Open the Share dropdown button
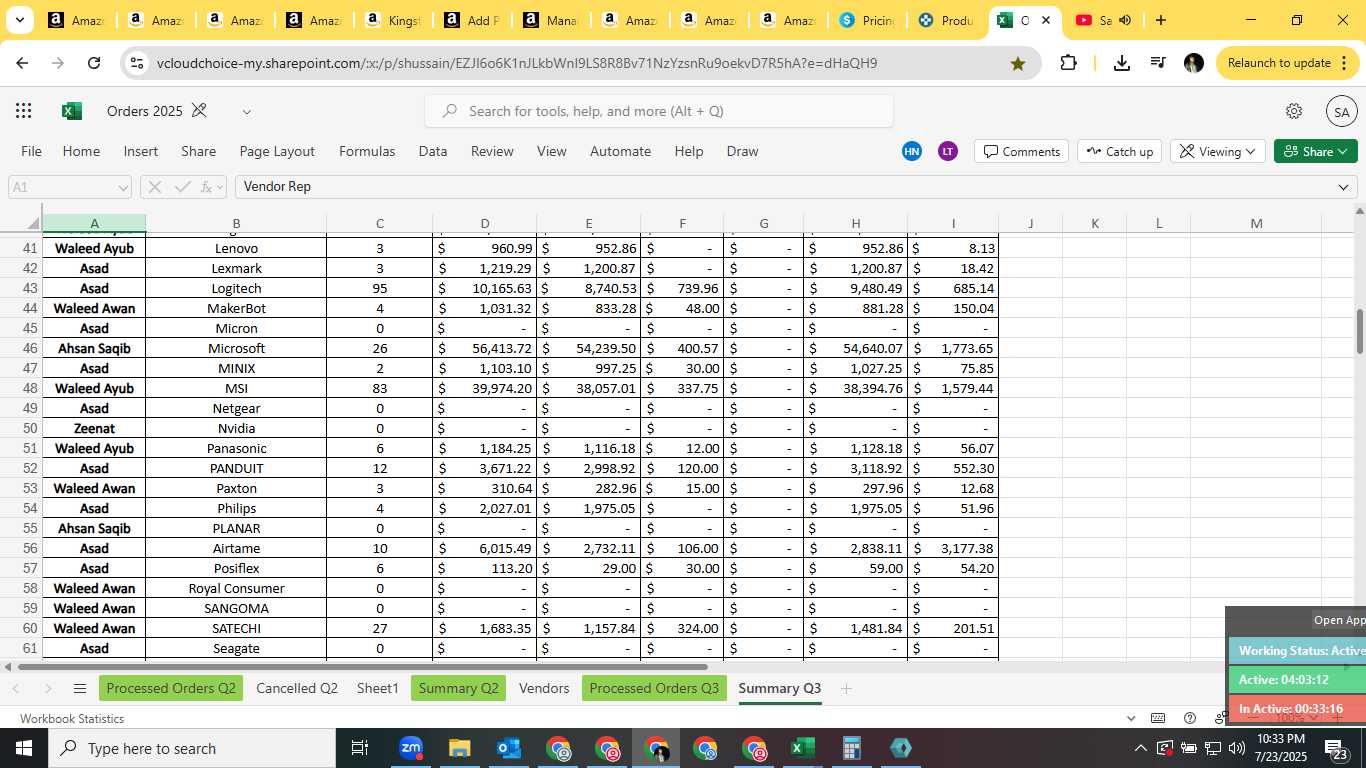The image size is (1366, 768). click(1315, 151)
